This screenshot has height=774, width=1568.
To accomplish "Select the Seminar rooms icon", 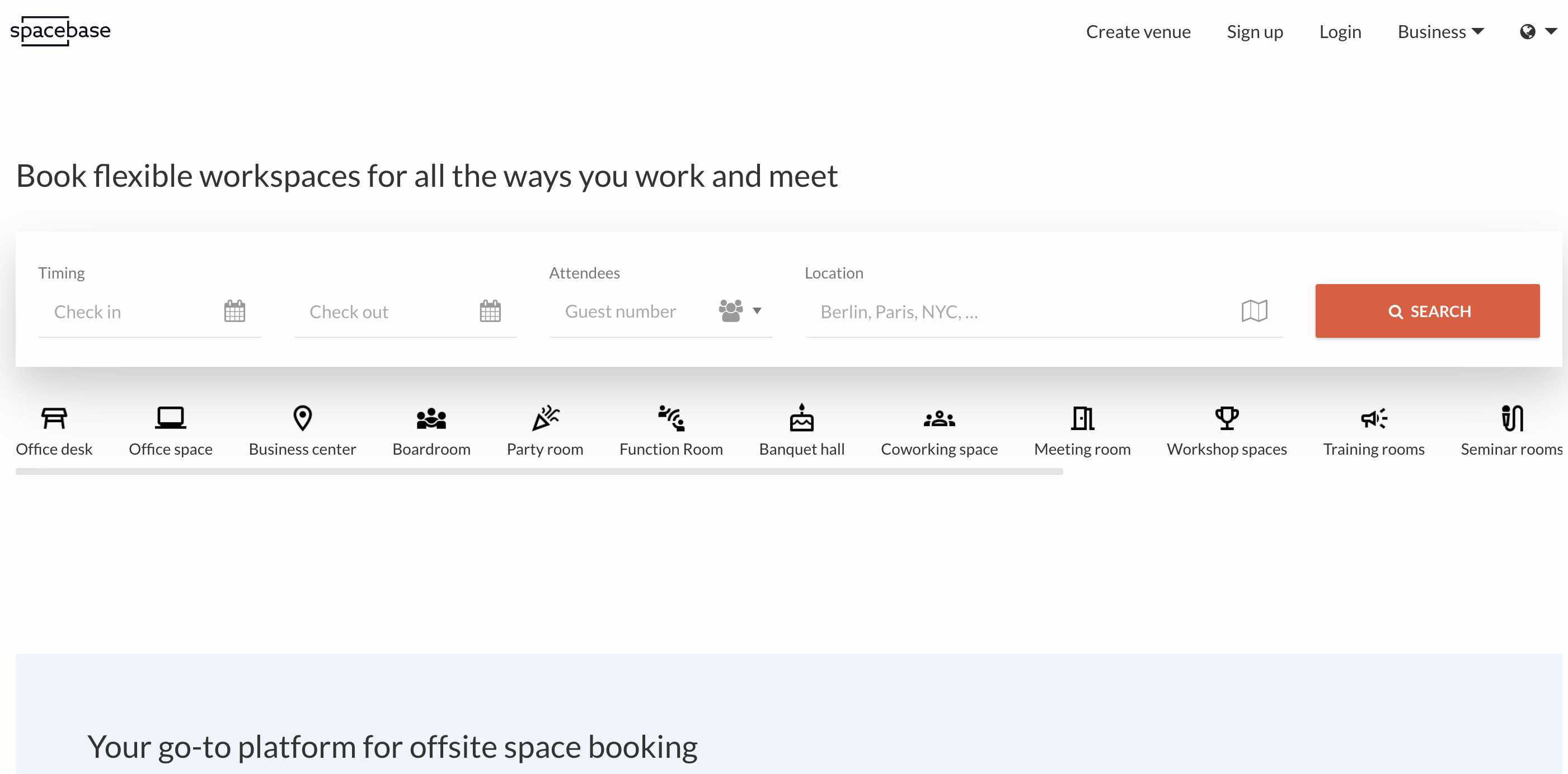I will click(x=1512, y=418).
